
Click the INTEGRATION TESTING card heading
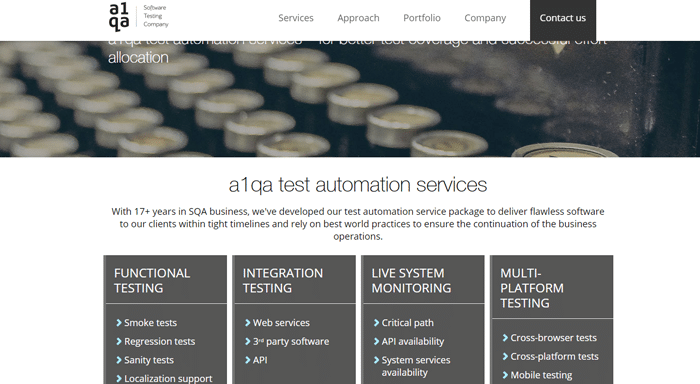coord(283,280)
